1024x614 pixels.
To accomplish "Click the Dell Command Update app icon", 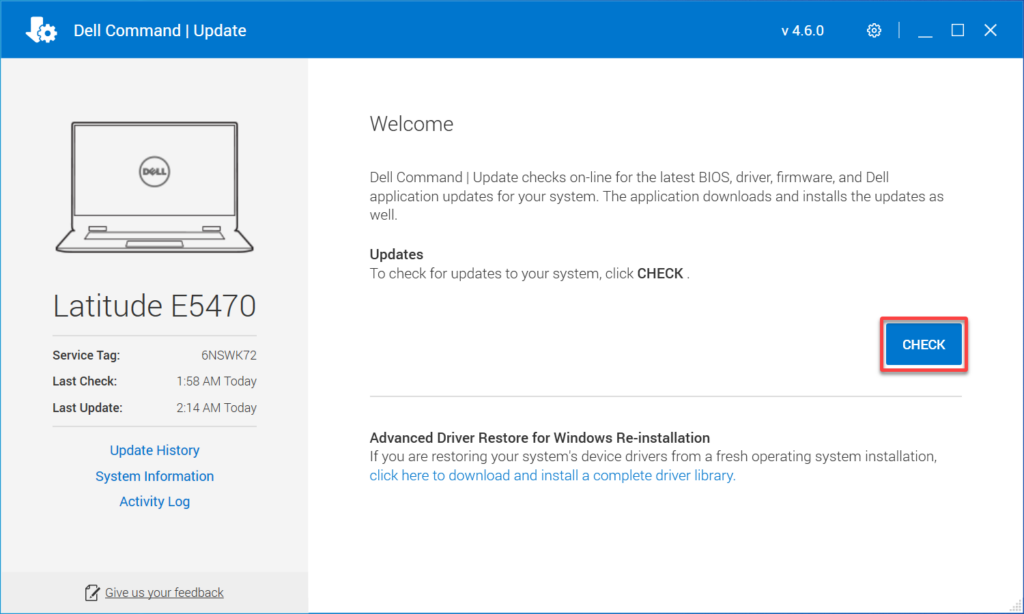I will tap(39, 29).
